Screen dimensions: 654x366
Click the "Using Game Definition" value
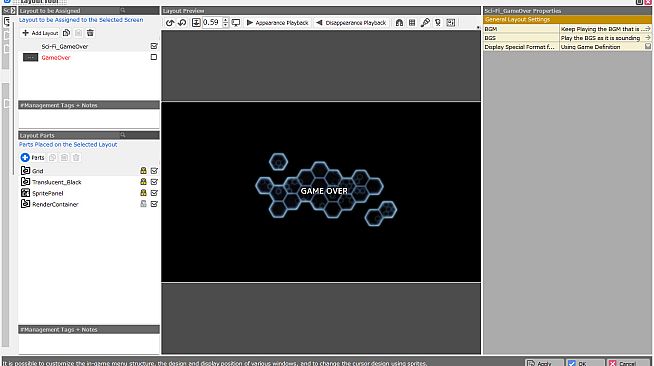[590, 47]
